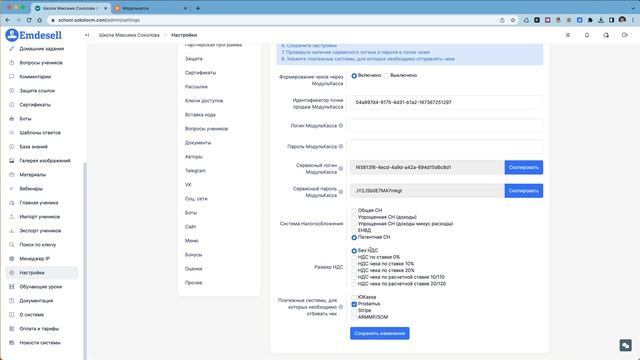Screen dimensions: 640x360
Task: Open Шаблоны ответов sidebar item
Action: [40, 133]
